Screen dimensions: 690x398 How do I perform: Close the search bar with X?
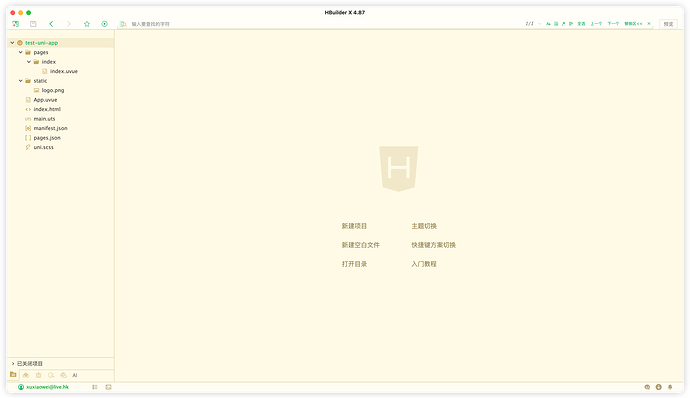click(x=649, y=24)
